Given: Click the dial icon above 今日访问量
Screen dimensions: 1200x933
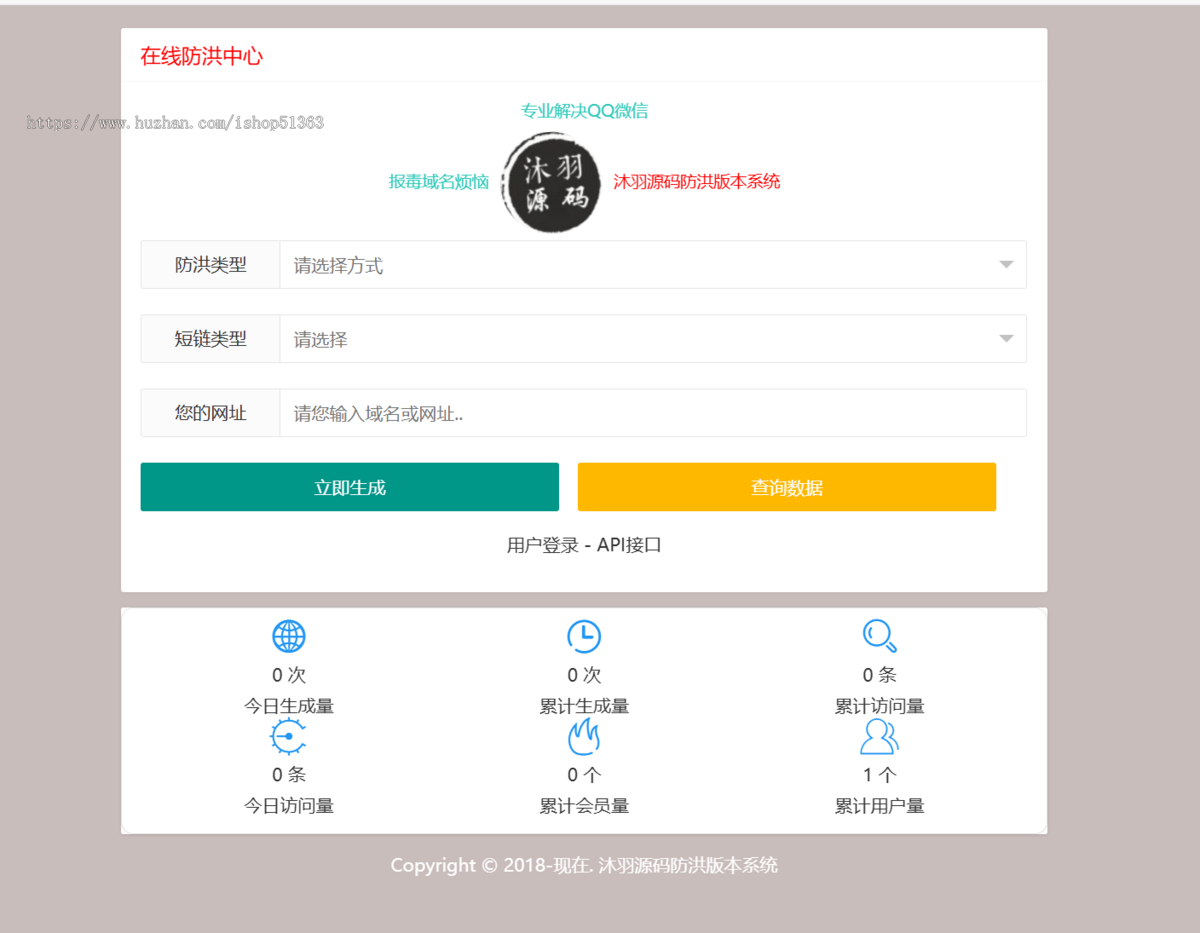Looking at the screenshot, I should [288, 736].
